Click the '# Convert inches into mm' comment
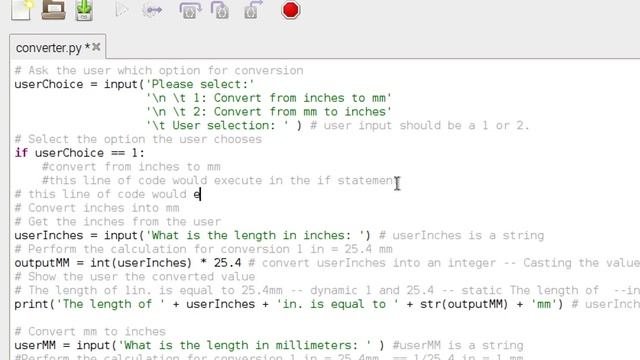Screen dimensions: 640x360 [x=97, y=208]
